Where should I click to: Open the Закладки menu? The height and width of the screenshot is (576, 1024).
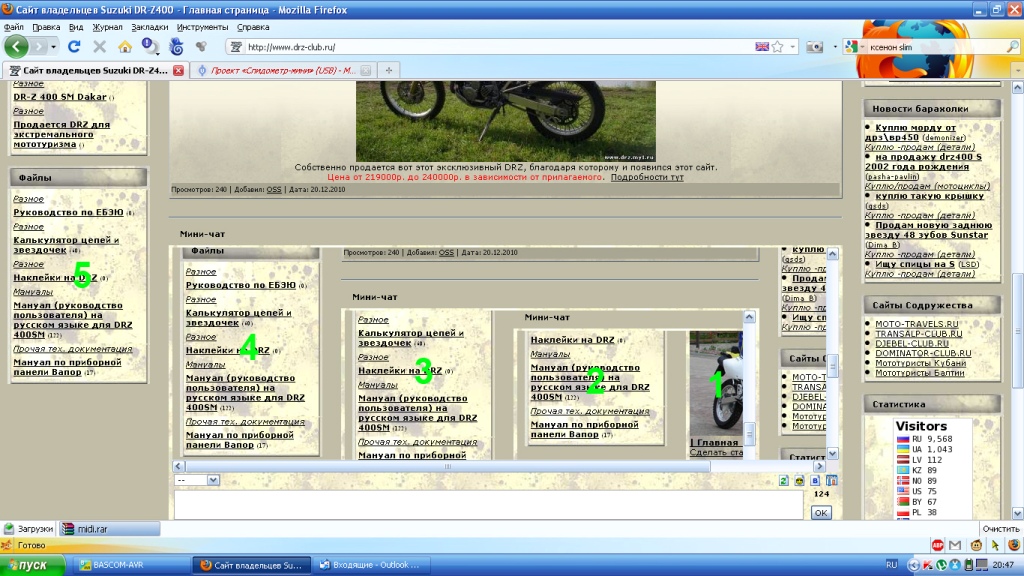click(150, 27)
